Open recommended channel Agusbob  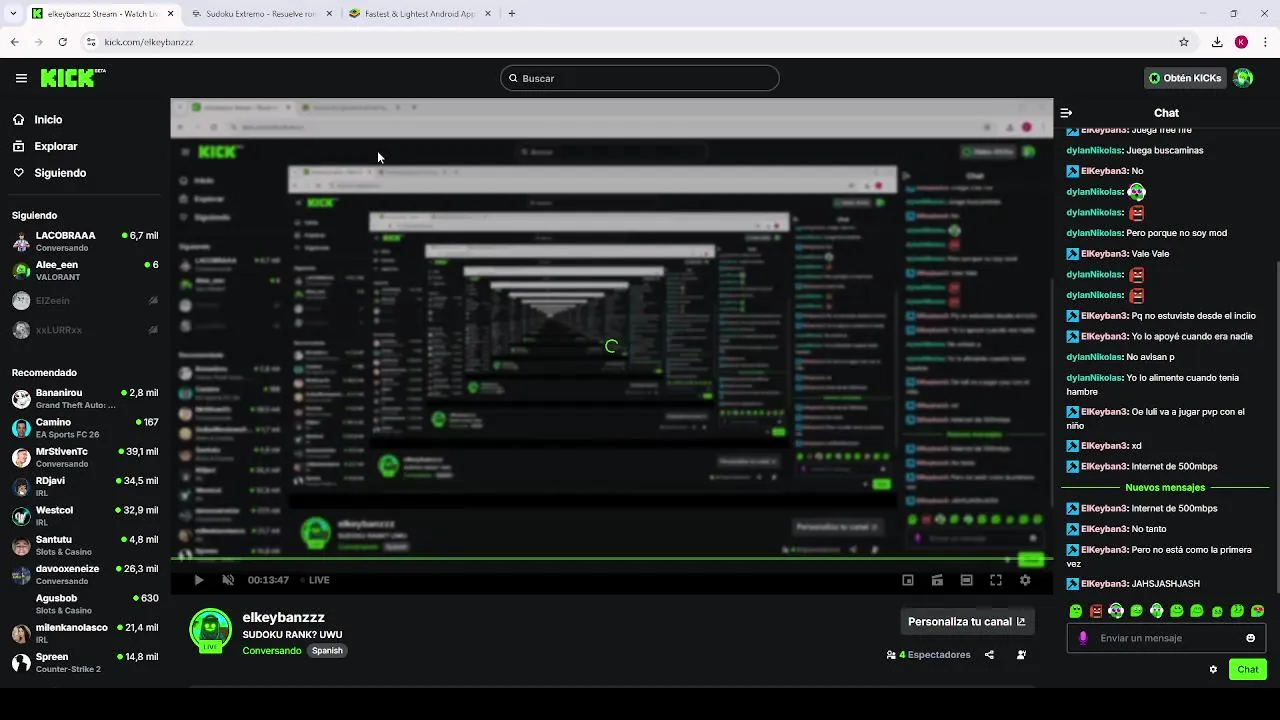(85, 604)
